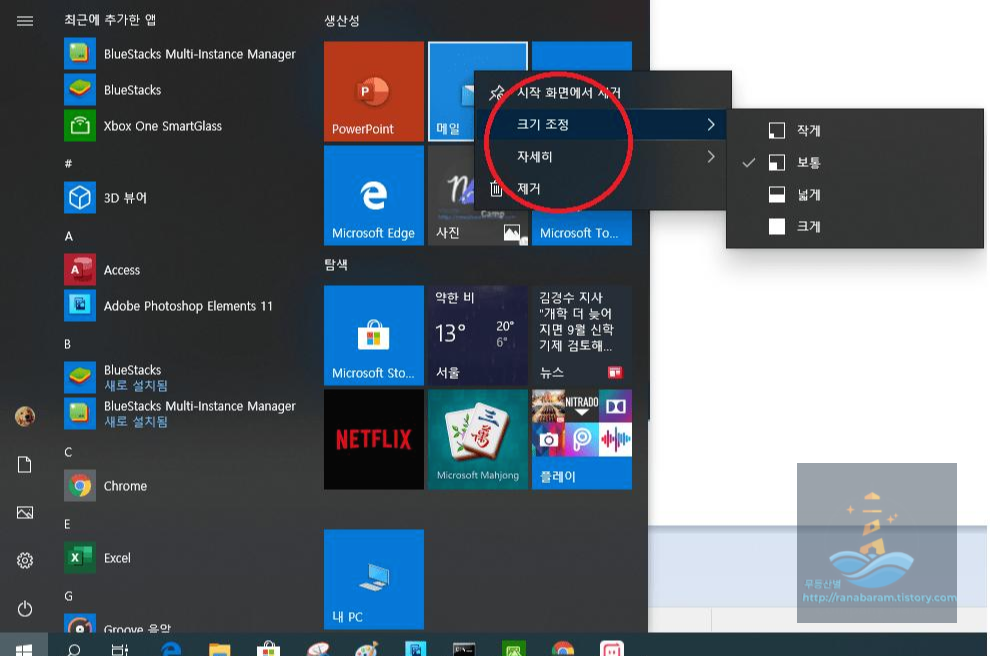Click the Windows Start button on taskbar
The width and height of the screenshot is (990, 656).
pyautogui.click(x=23, y=647)
